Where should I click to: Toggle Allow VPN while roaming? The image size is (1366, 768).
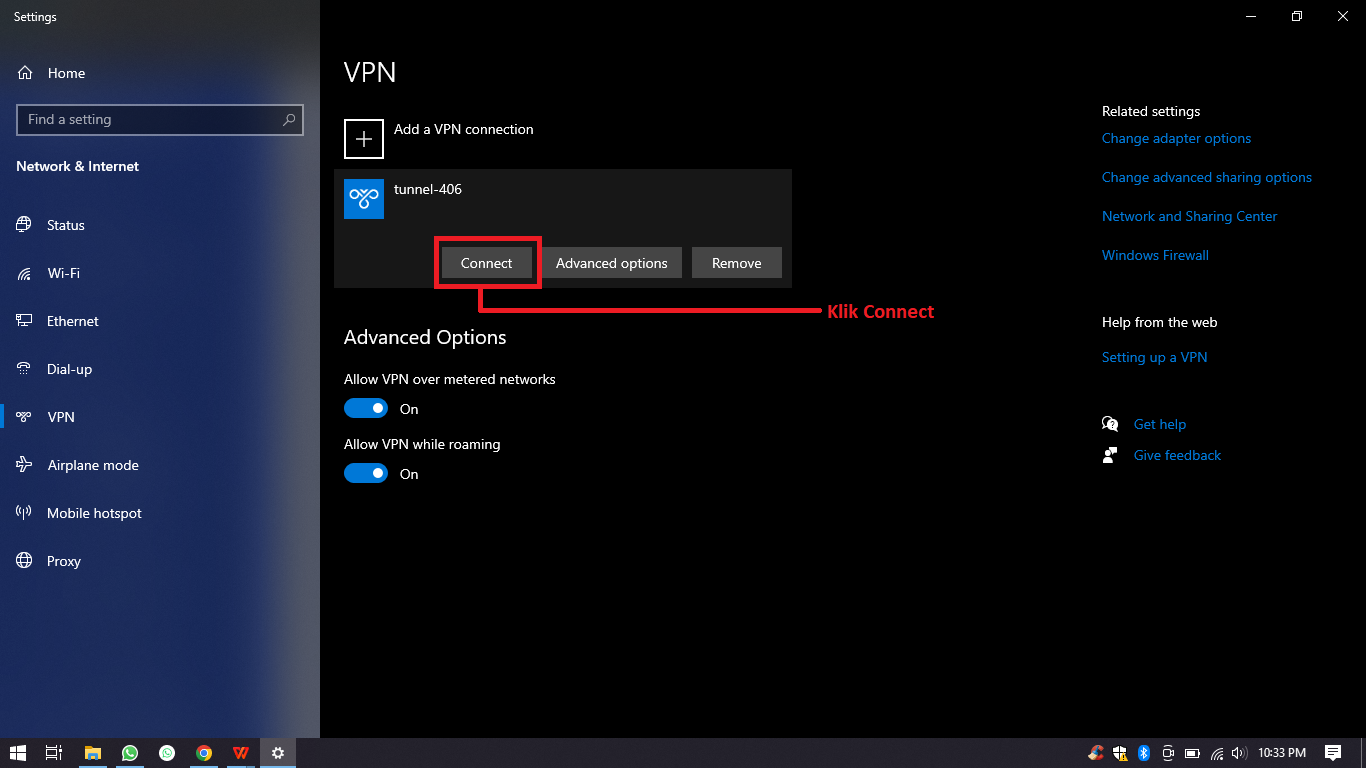point(366,473)
